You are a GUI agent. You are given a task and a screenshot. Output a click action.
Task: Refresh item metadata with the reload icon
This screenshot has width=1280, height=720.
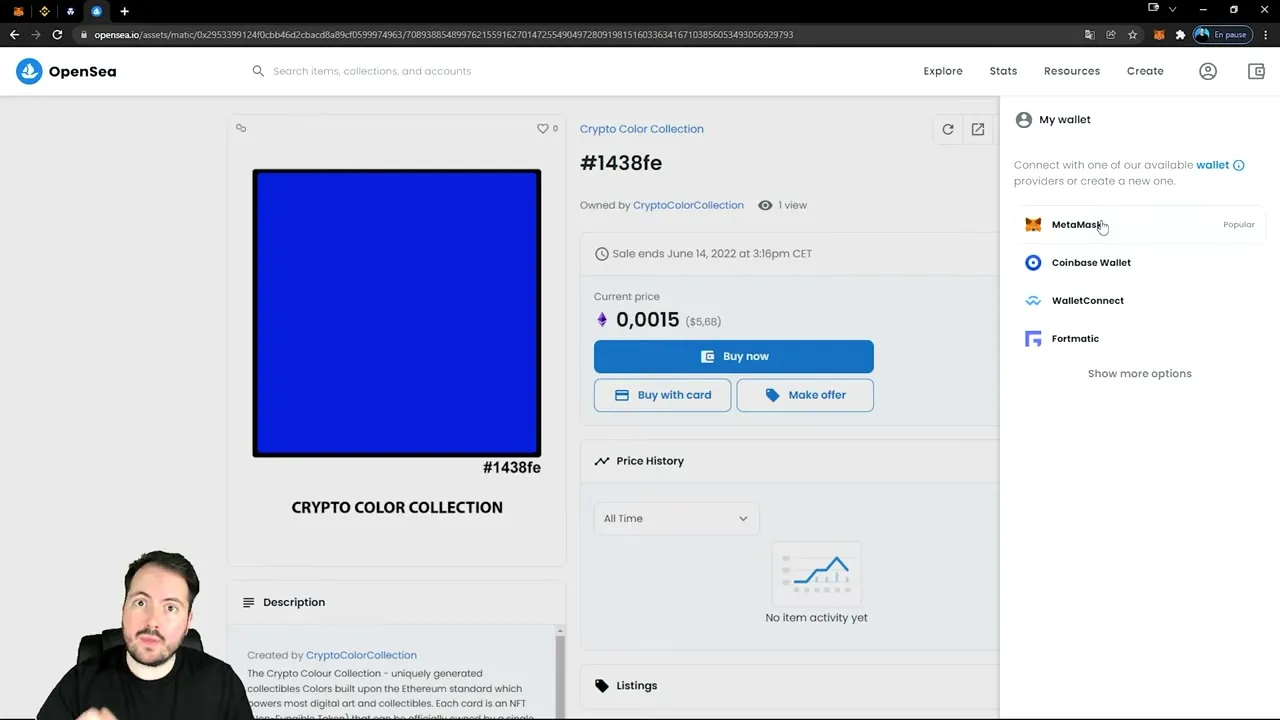[x=947, y=129]
